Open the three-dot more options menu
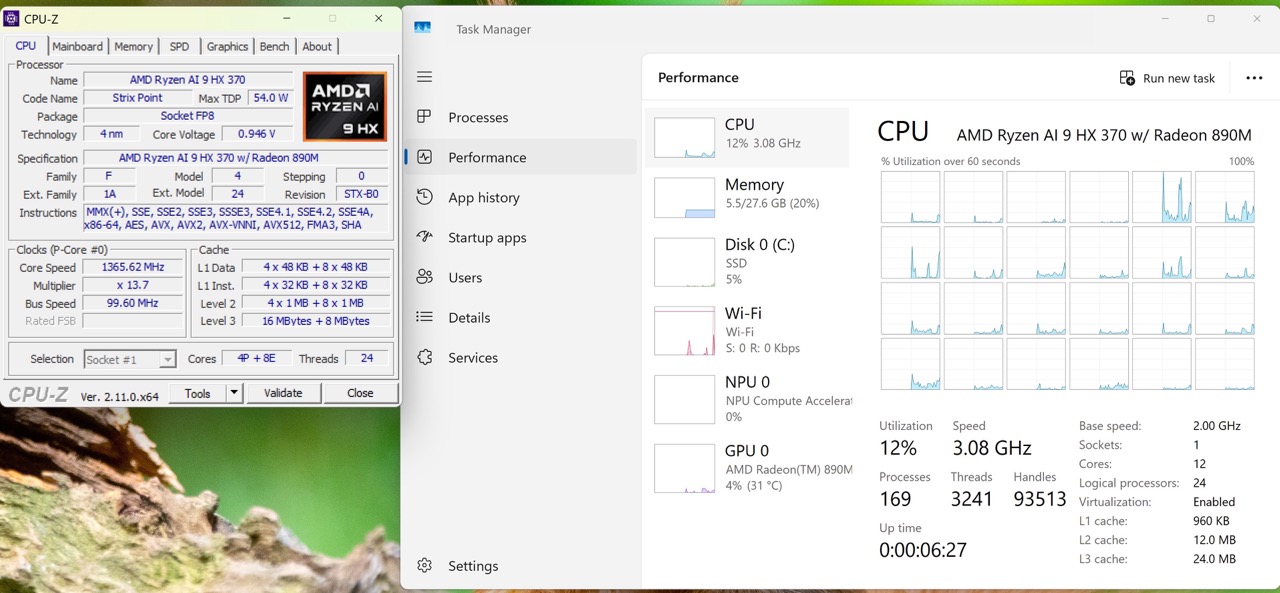The image size is (1280, 593). pyautogui.click(x=1254, y=78)
